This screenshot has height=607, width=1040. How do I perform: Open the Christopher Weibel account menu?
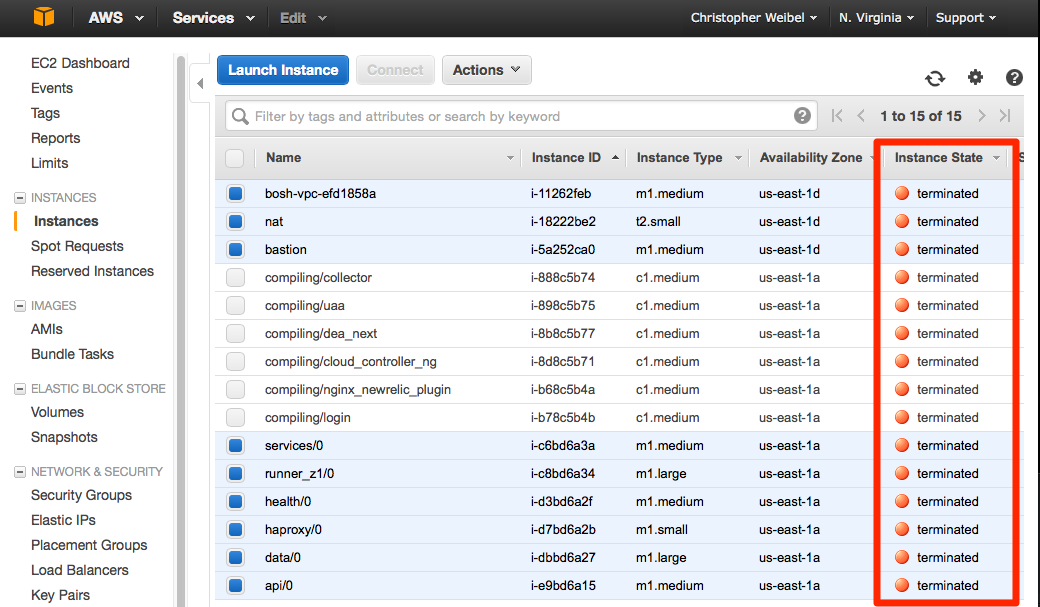pyautogui.click(x=753, y=18)
